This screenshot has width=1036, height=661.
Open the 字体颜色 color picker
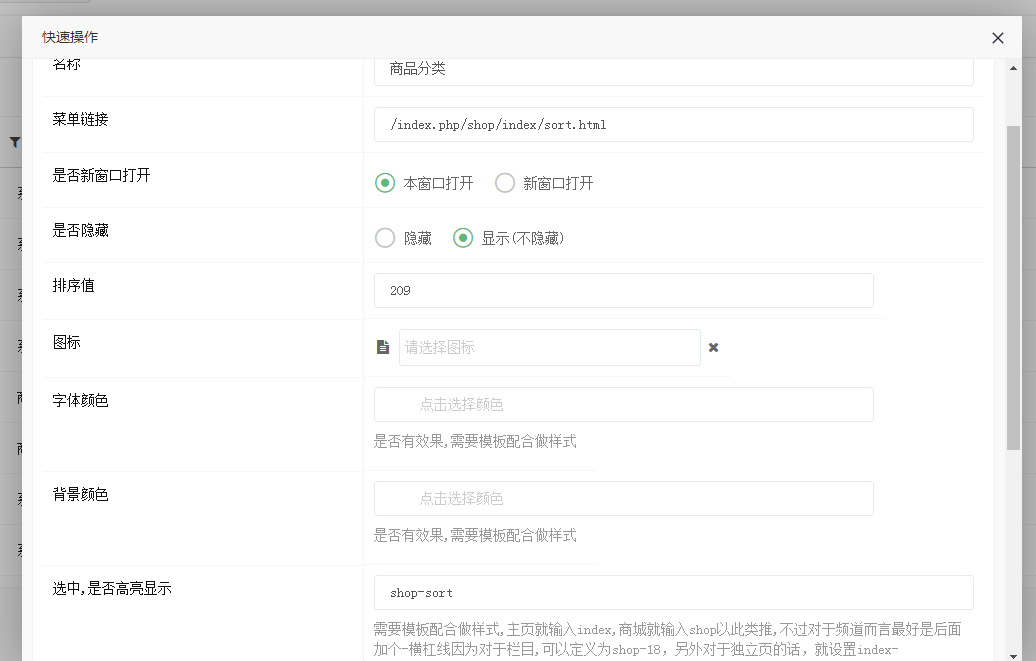623,405
